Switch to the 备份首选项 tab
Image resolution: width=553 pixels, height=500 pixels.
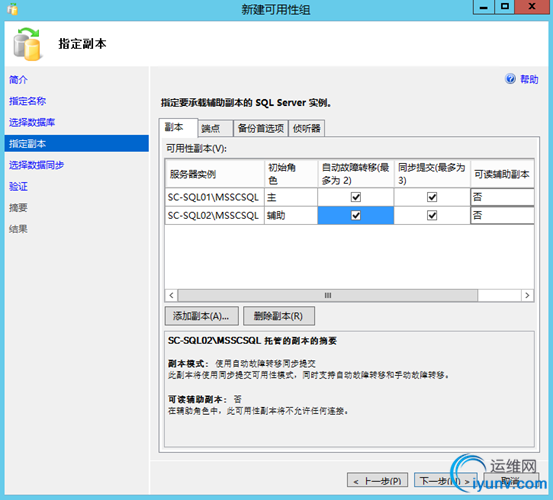[261, 128]
